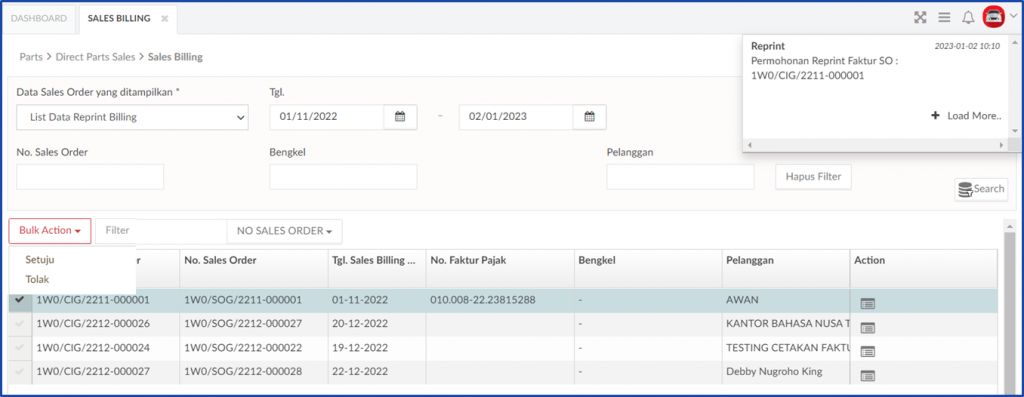1024x397 pixels.
Task: Check row 1W0/CIG/2212-000024 checkbox
Action: pos(19,347)
